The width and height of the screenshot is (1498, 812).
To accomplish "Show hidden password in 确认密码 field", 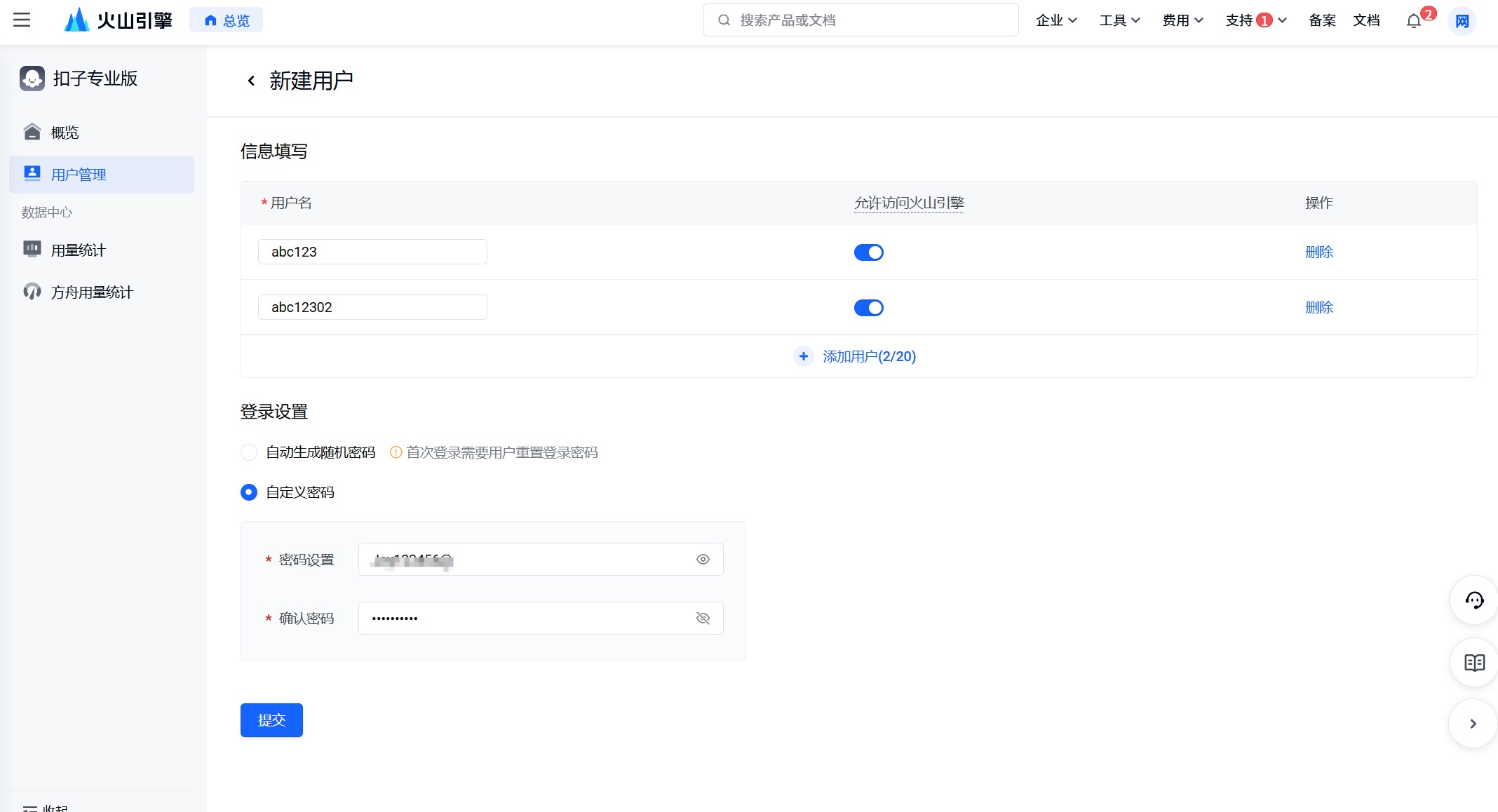I will point(703,618).
